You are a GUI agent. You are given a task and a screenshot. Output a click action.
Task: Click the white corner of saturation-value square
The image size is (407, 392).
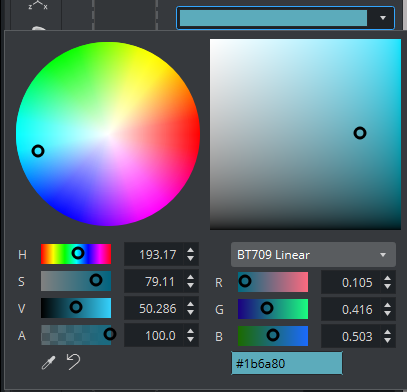point(213,43)
